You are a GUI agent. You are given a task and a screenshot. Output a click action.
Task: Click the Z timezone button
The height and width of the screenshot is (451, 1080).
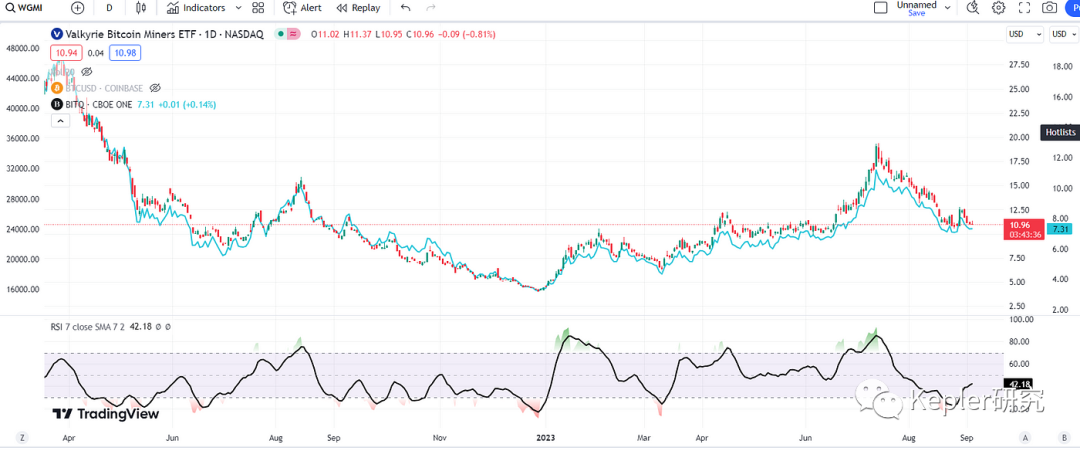pos(22,437)
